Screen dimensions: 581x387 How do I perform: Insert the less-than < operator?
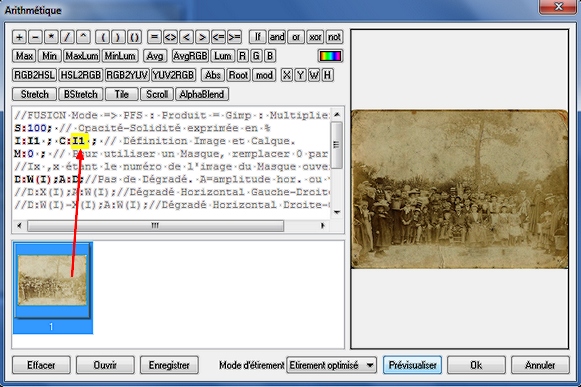pos(186,37)
